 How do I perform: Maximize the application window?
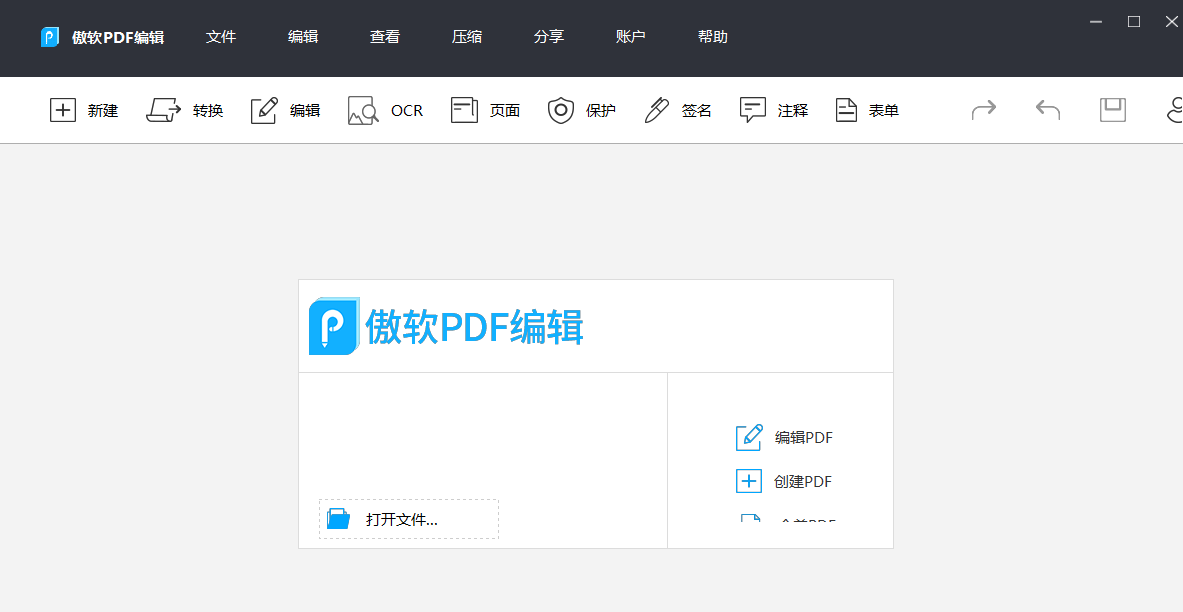[x=1133, y=22]
